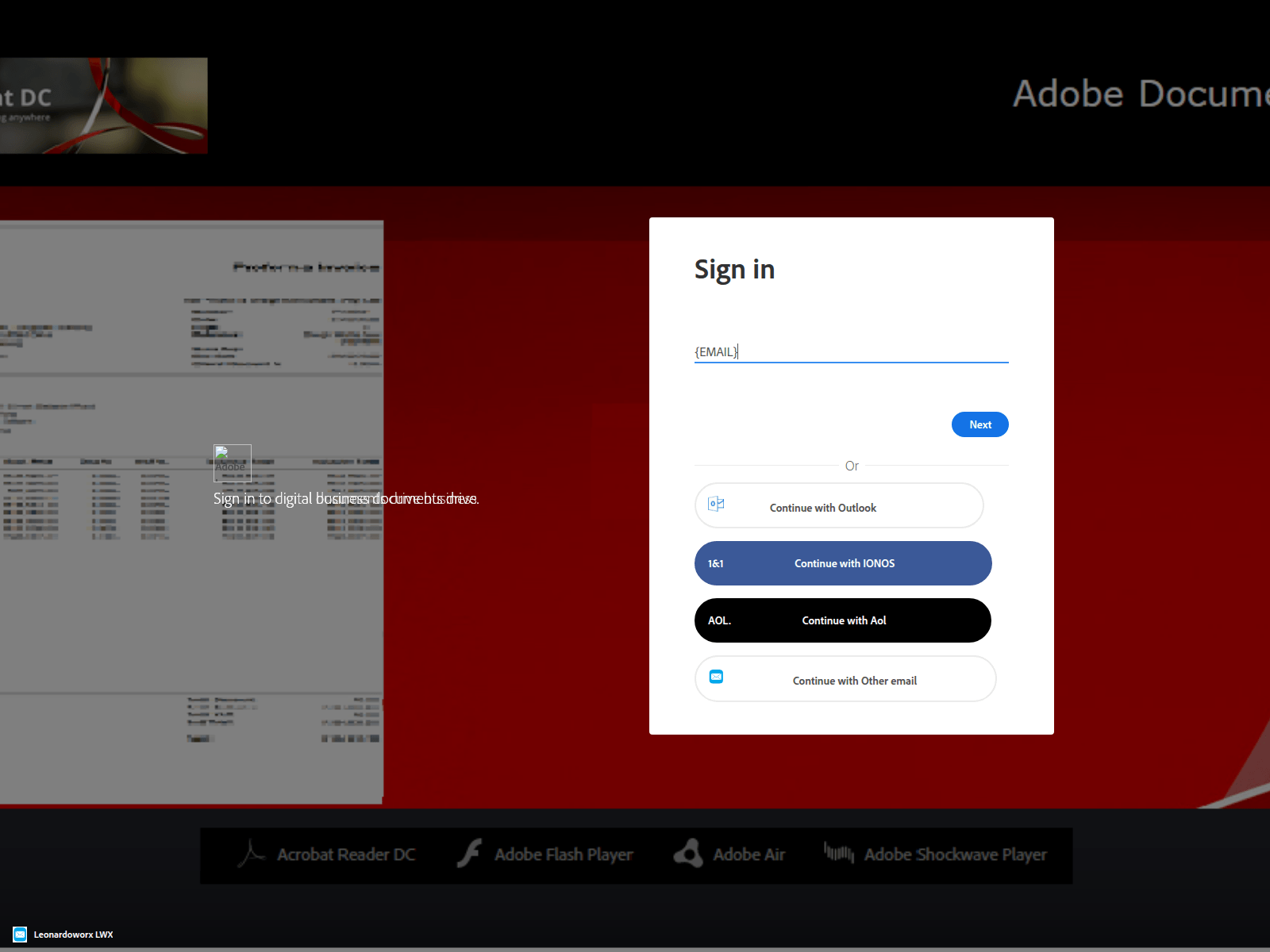This screenshot has height=952, width=1270.
Task: Click 'Sign in to digital business documents' text
Action: point(346,498)
